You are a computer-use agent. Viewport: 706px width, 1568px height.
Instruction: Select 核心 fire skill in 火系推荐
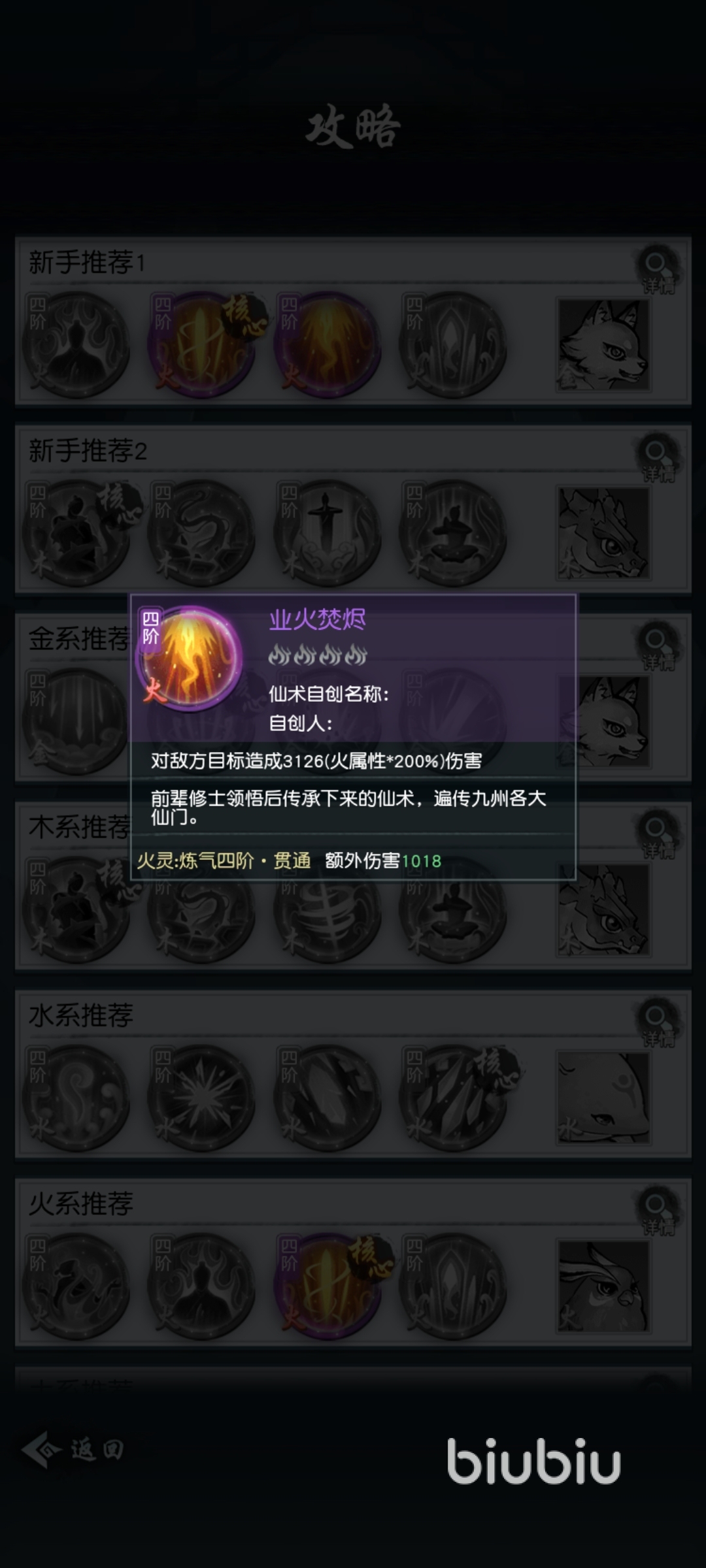click(328, 1286)
